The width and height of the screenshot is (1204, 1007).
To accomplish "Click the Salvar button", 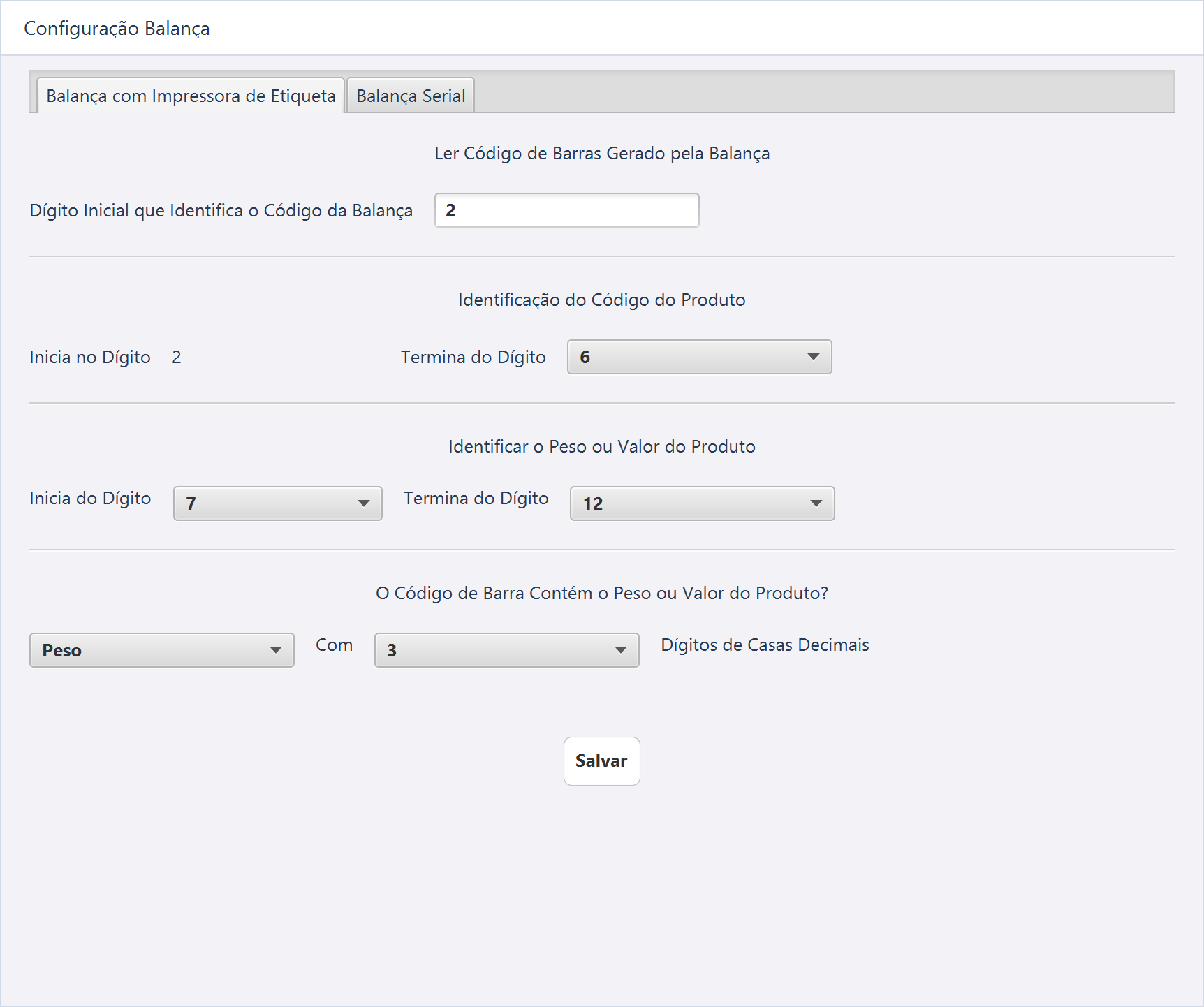I will 601,760.
